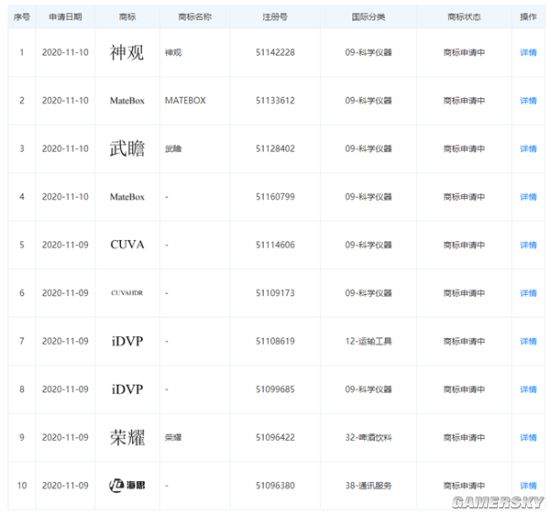The image size is (550, 514).
Task: Click the 注册号 column header
Action: pyautogui.click(x=275, y=17)
